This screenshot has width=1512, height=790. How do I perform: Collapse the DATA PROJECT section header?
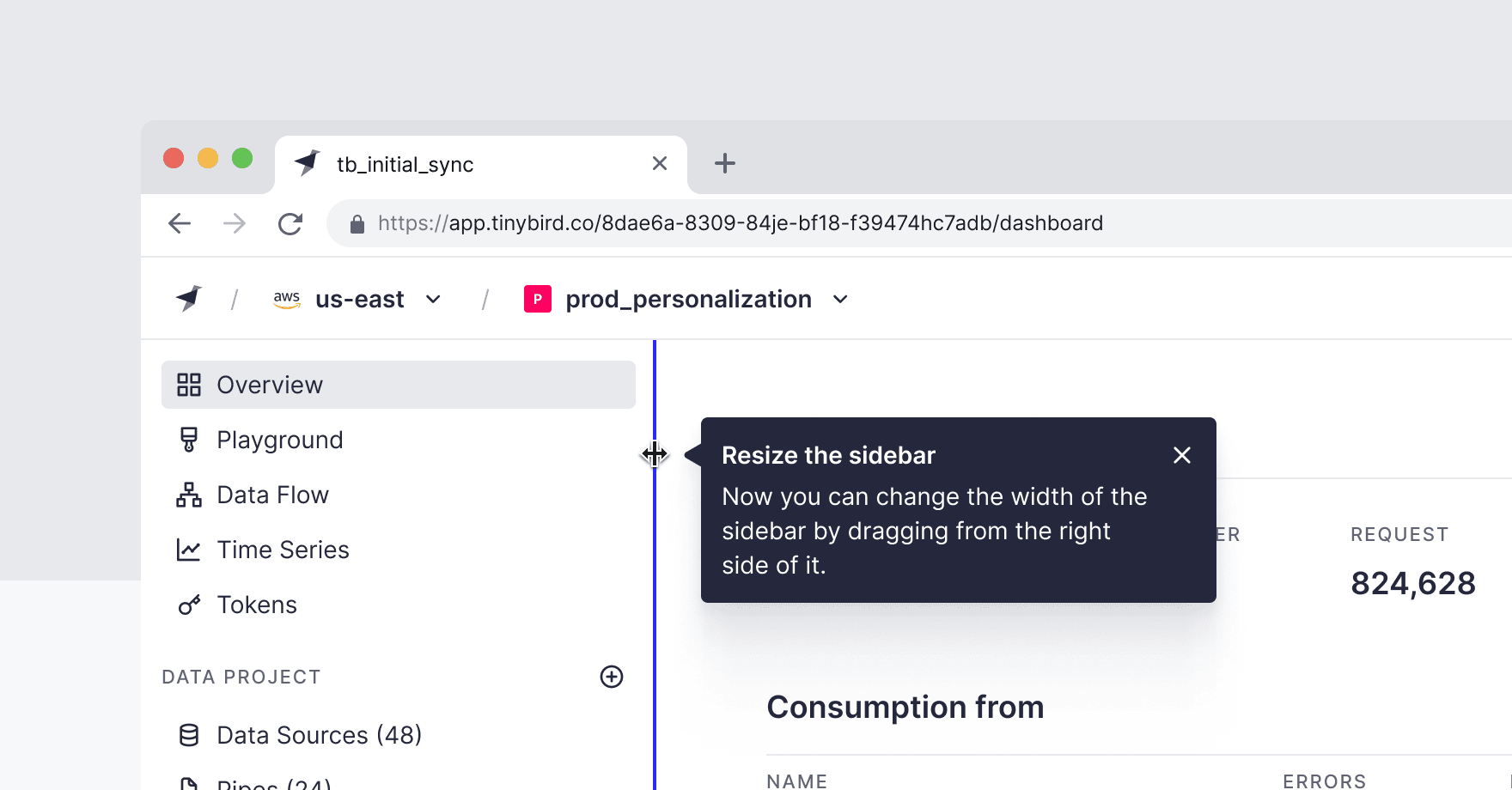pos(241,677)
